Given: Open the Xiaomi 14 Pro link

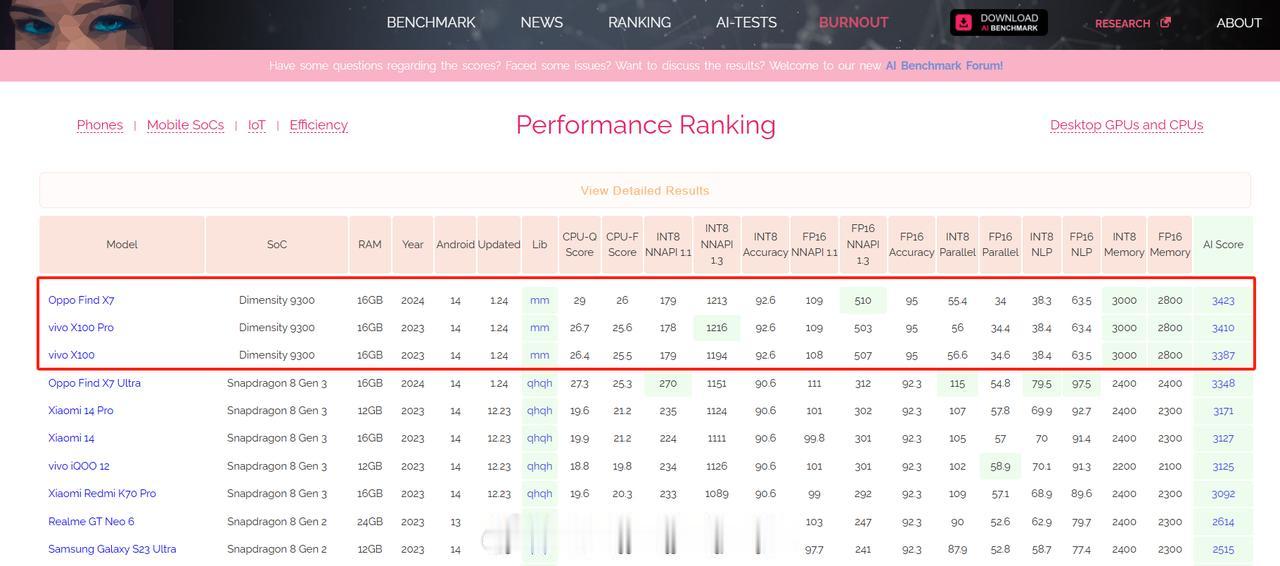Looking at the screenshot, I should point(80,411).
